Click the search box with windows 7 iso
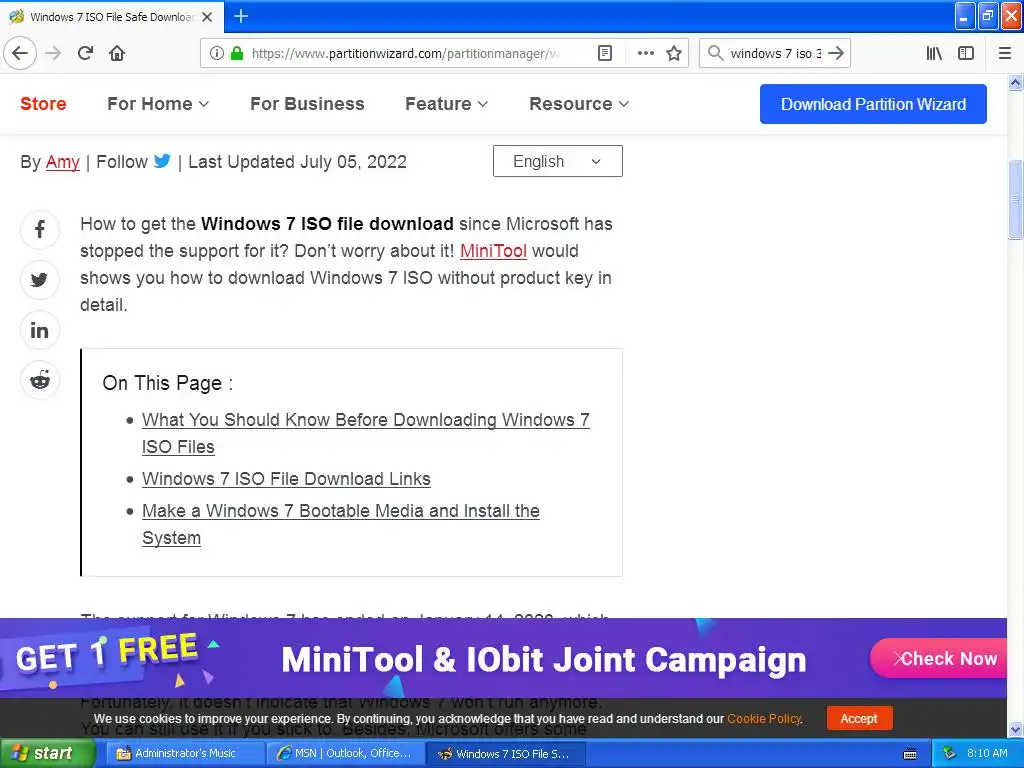The height and width of the screenshot is (768, 1024). (775, 53)
